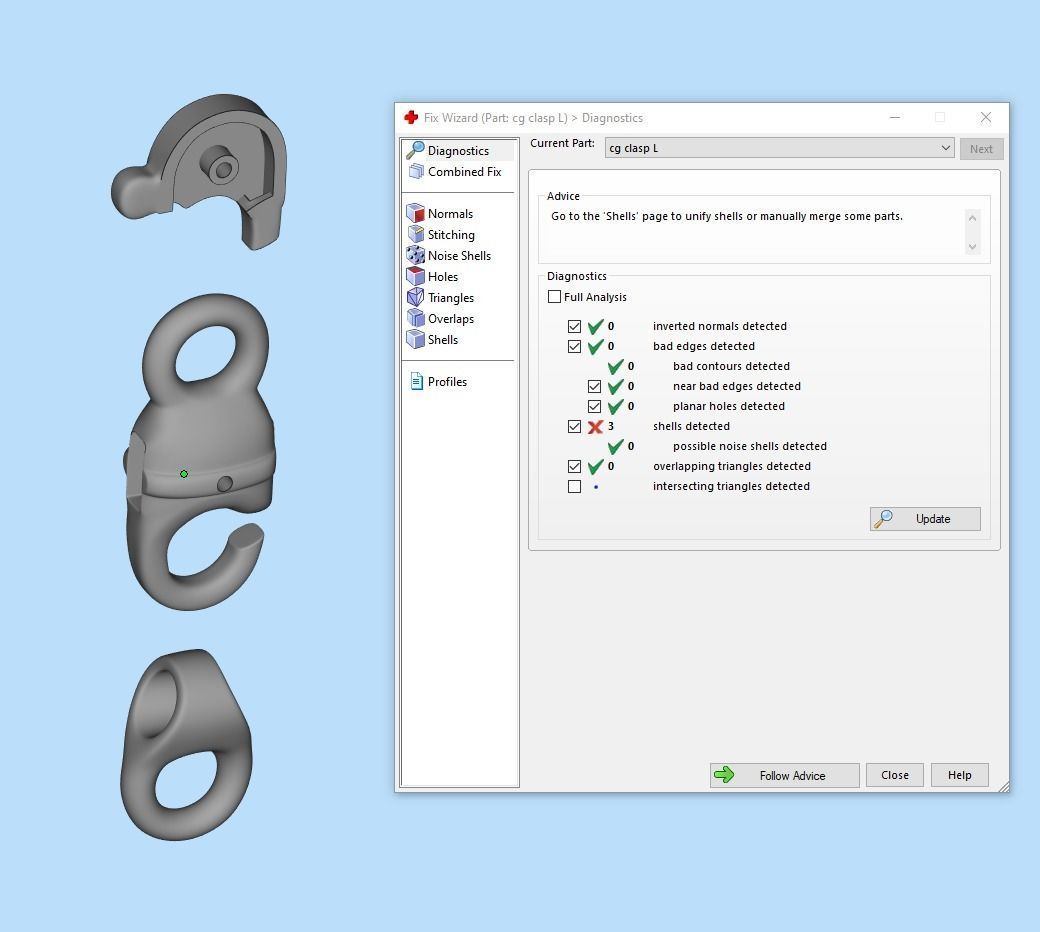The width and height of the screenshot is (1040, 932).
Task: Click the Normals cube icon
Action: 415,213
